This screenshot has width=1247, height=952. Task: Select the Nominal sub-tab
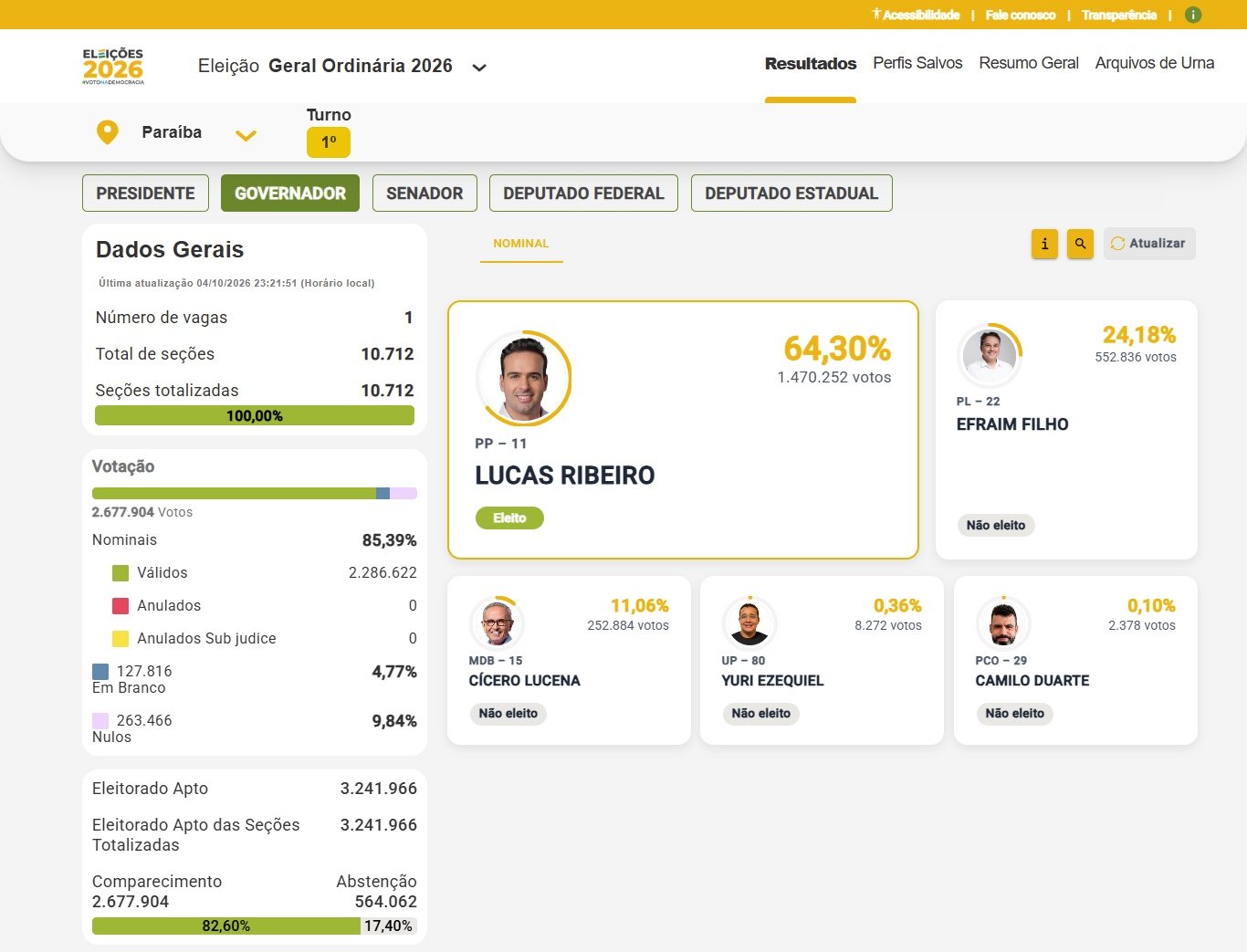pos(521,244)
